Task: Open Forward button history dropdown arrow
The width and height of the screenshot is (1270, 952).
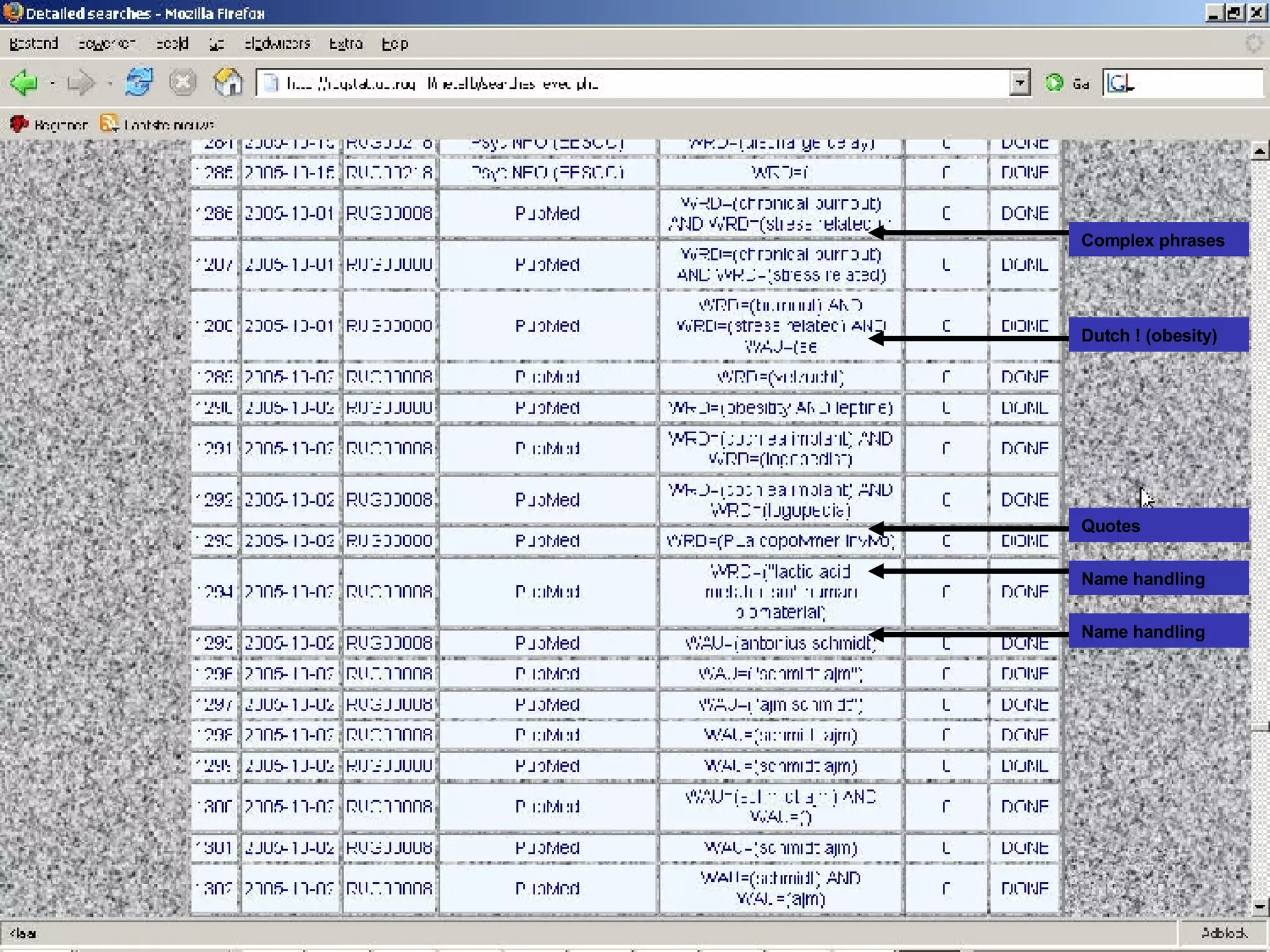Action: pyautogui.click(x=110, y=83)
